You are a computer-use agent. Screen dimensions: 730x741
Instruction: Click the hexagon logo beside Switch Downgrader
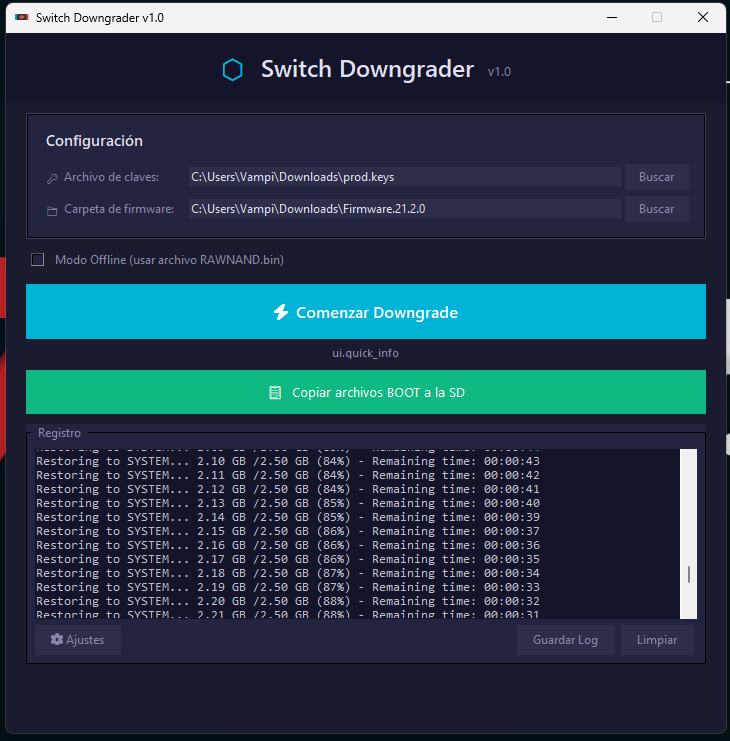tap(232, 70)
